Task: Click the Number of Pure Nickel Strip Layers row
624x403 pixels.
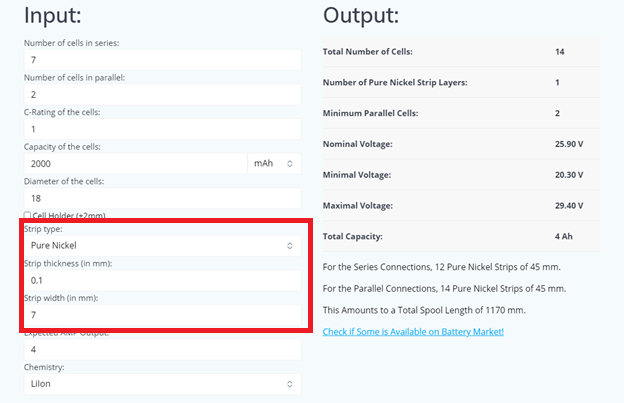Action: (460, 82)
